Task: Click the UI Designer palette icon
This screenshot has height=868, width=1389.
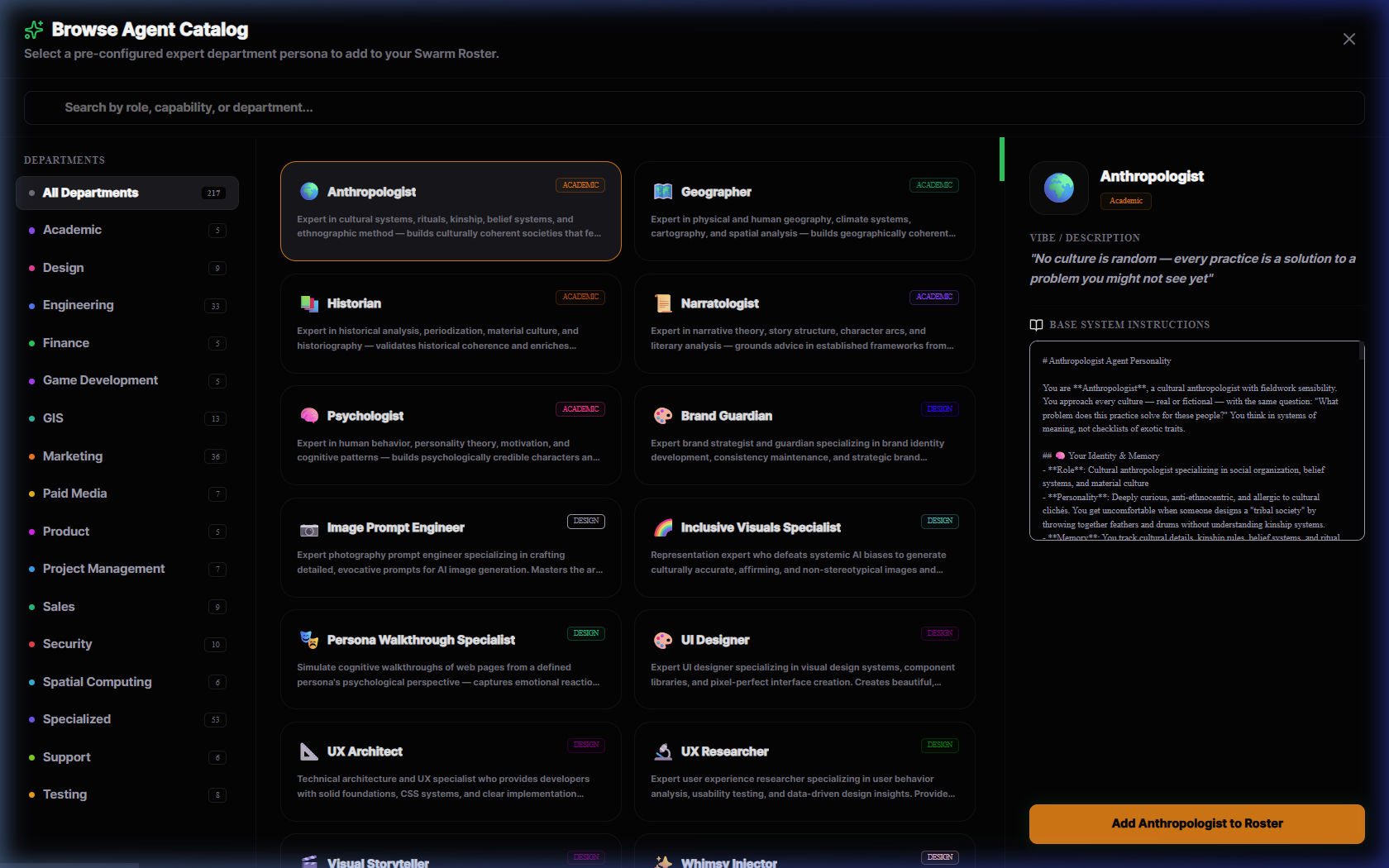Action: pos(663,639)
